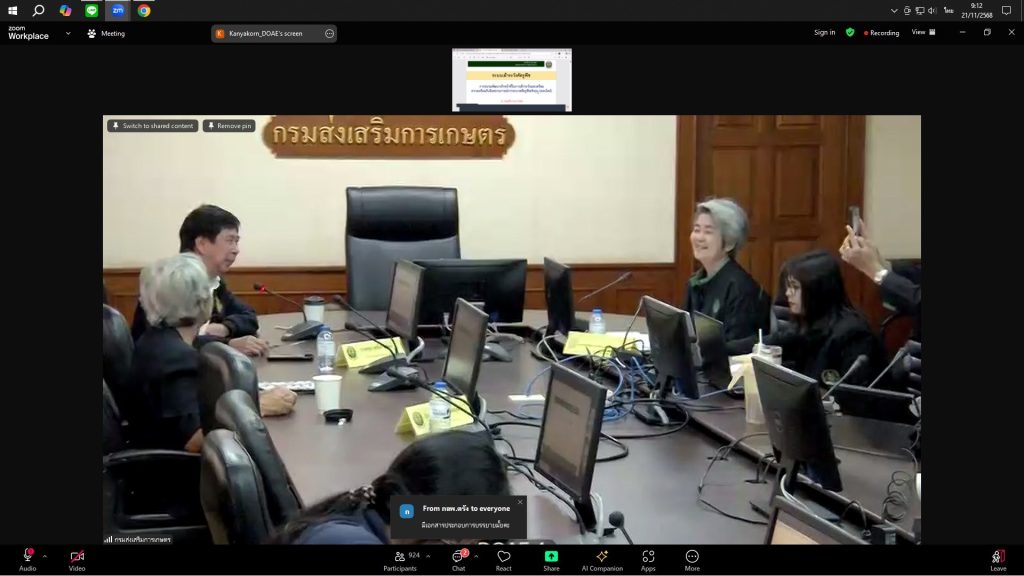This screenshot has width=1024, height=576.
Task: Expand the audio options arrow
Action: [44, 556]
